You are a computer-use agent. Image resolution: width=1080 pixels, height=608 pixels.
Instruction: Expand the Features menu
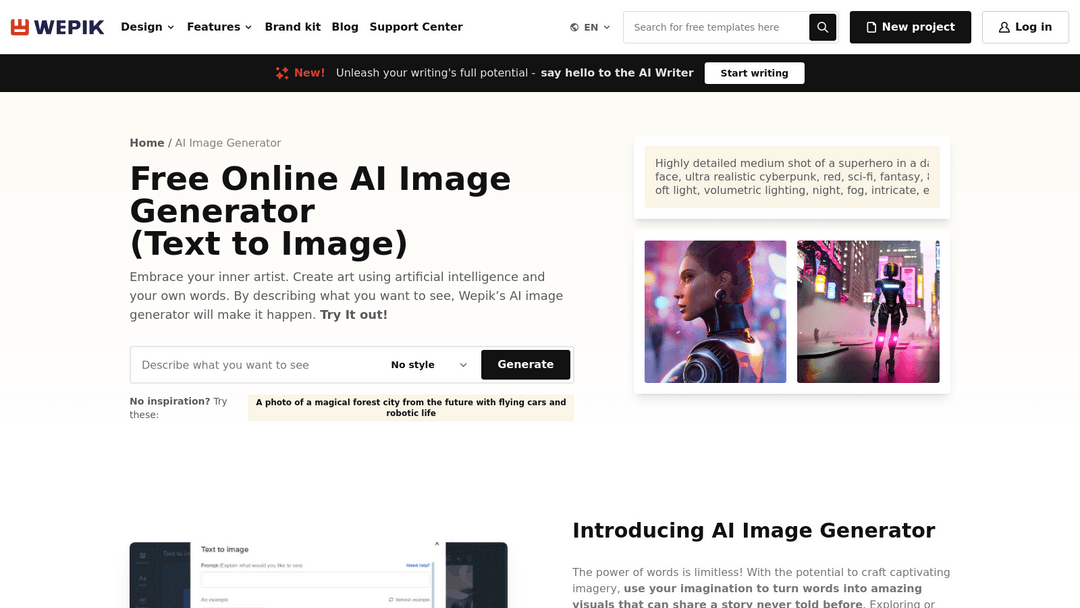click(x=219, y=27)
